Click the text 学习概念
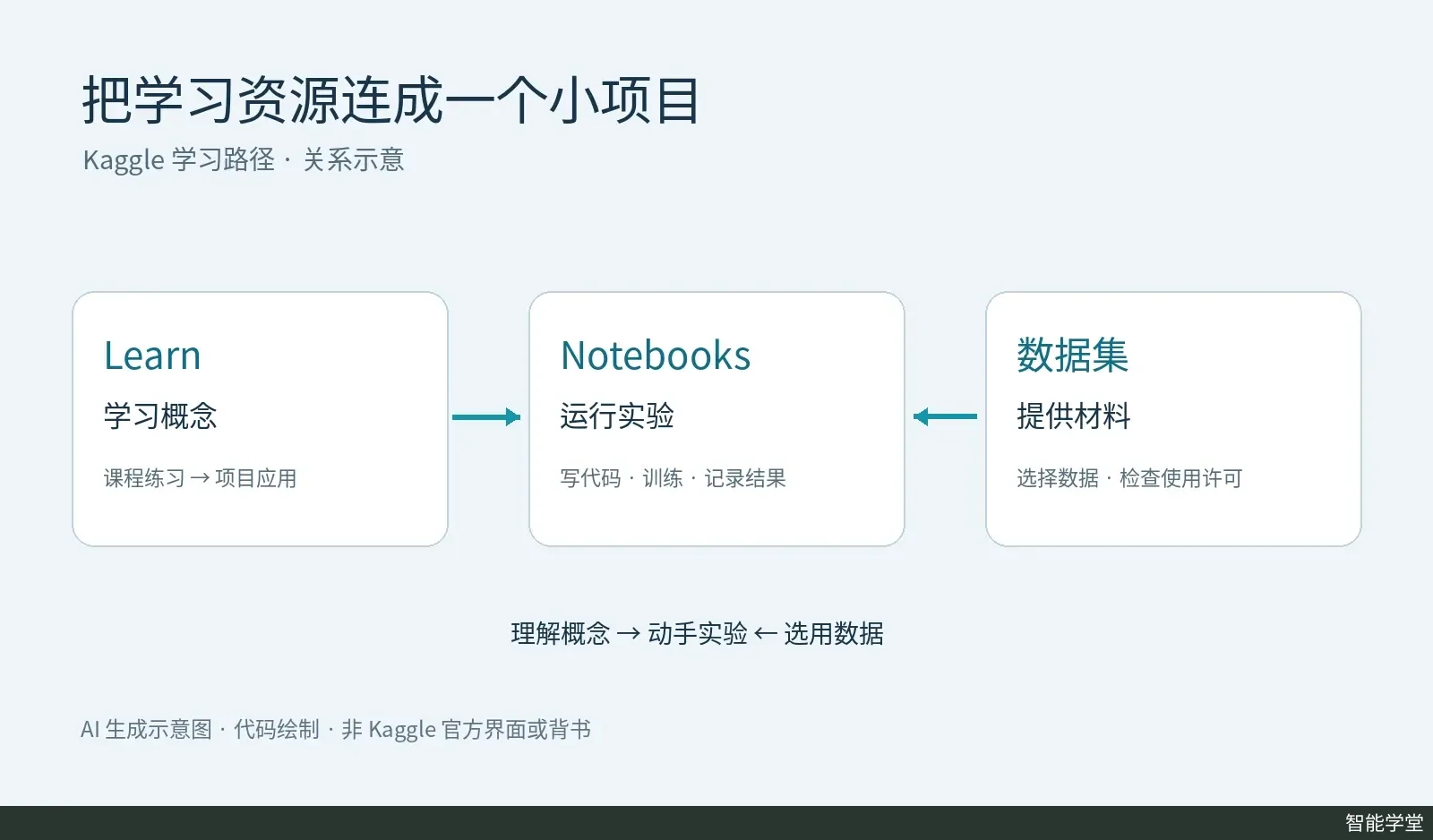This screenshot has width=1433, height=840. coord(160,416)
